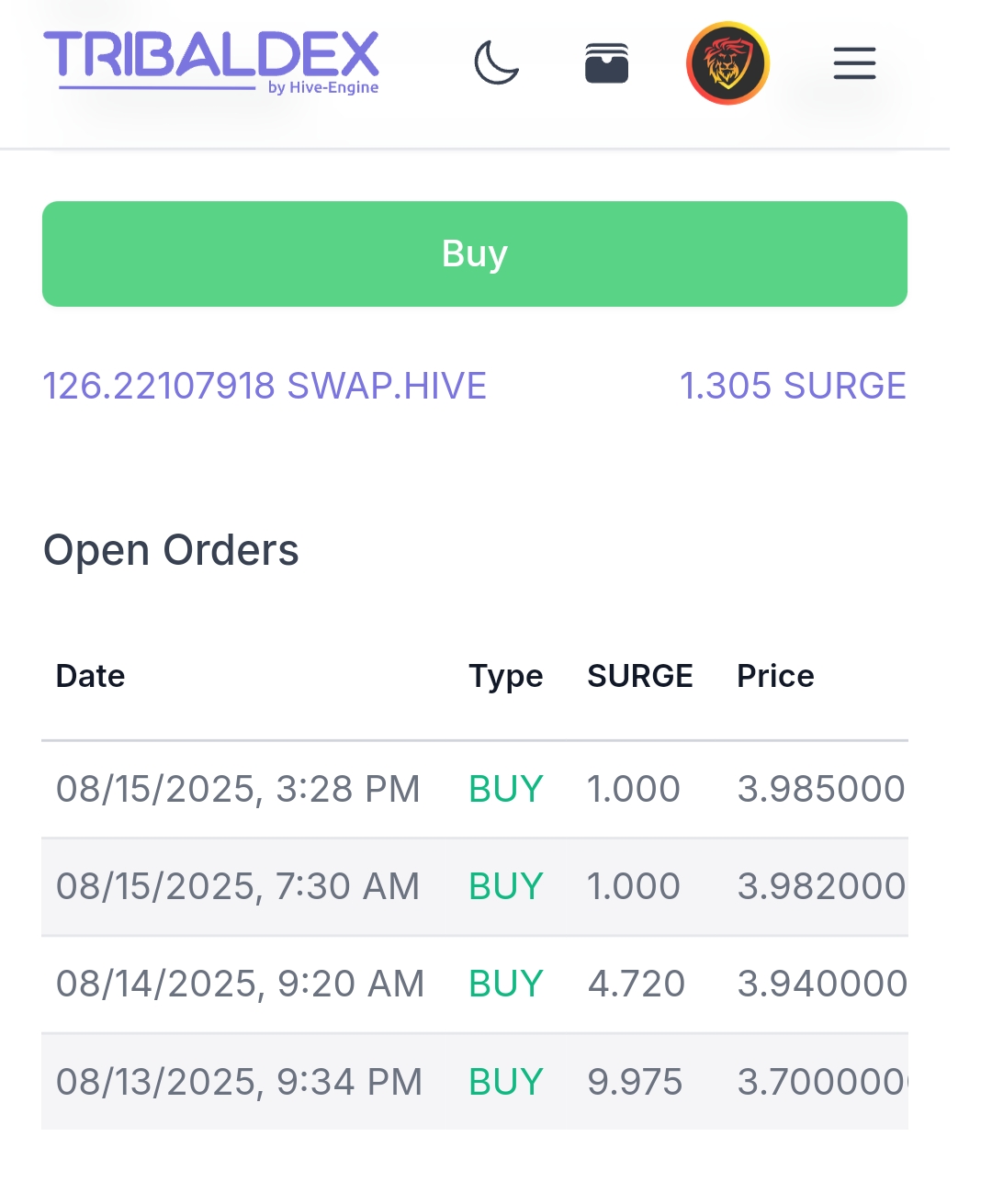992x1204 pixels.
Task: Select the 3:28 PM buy order row
Action: click(x=475, y=789)
